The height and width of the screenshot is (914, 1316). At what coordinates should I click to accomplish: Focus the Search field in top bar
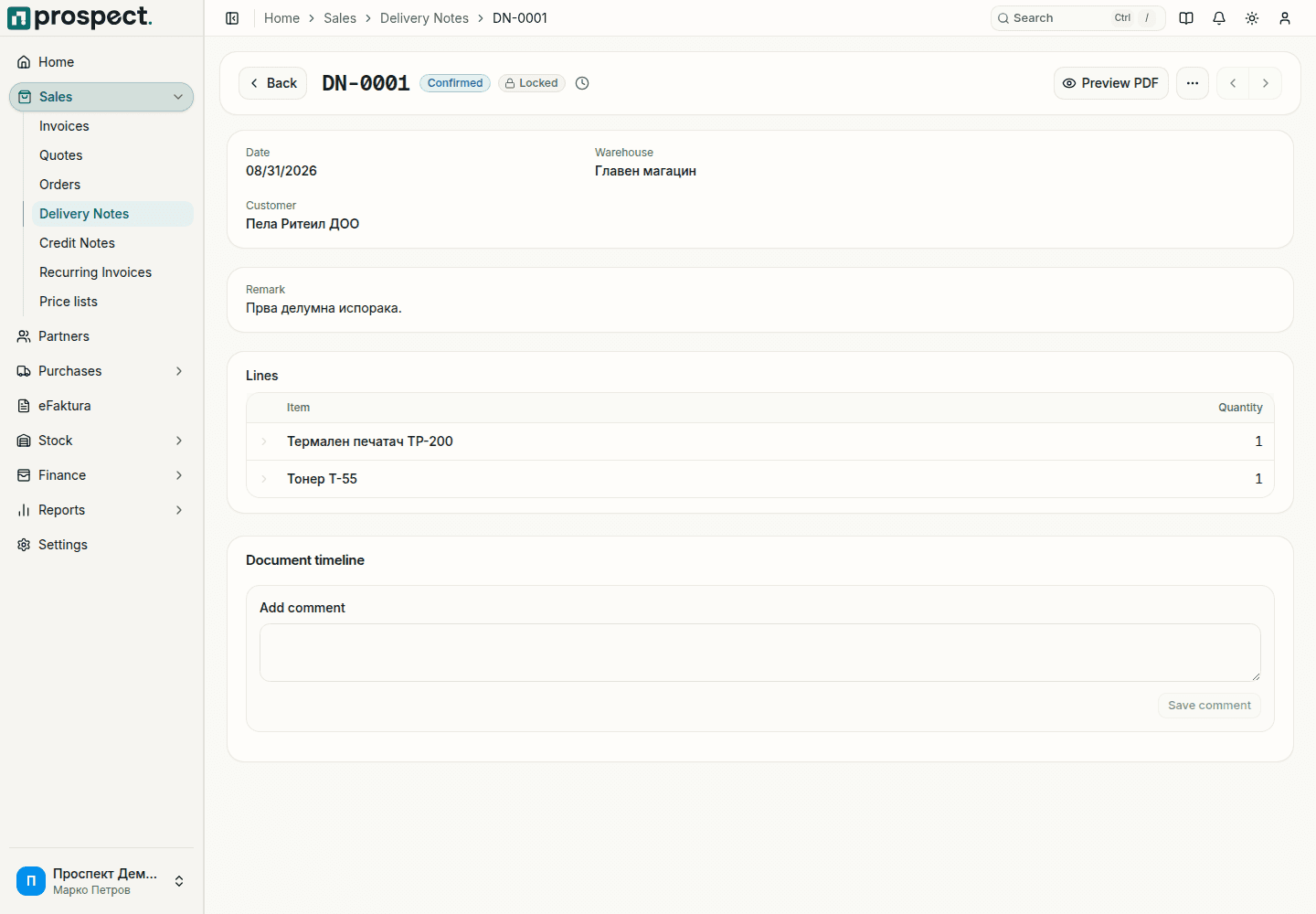click(1077, 18)
